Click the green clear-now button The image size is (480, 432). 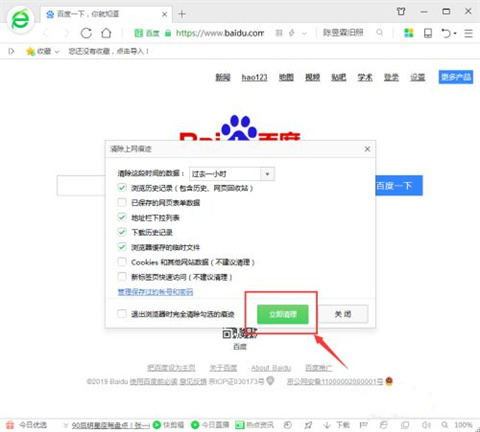click(x=283, y=314)
